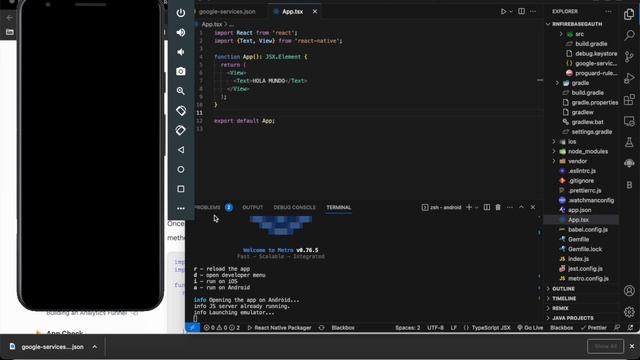Raise emulator volume with volume up icon
640x360 pixels.
tap(180, 32)
